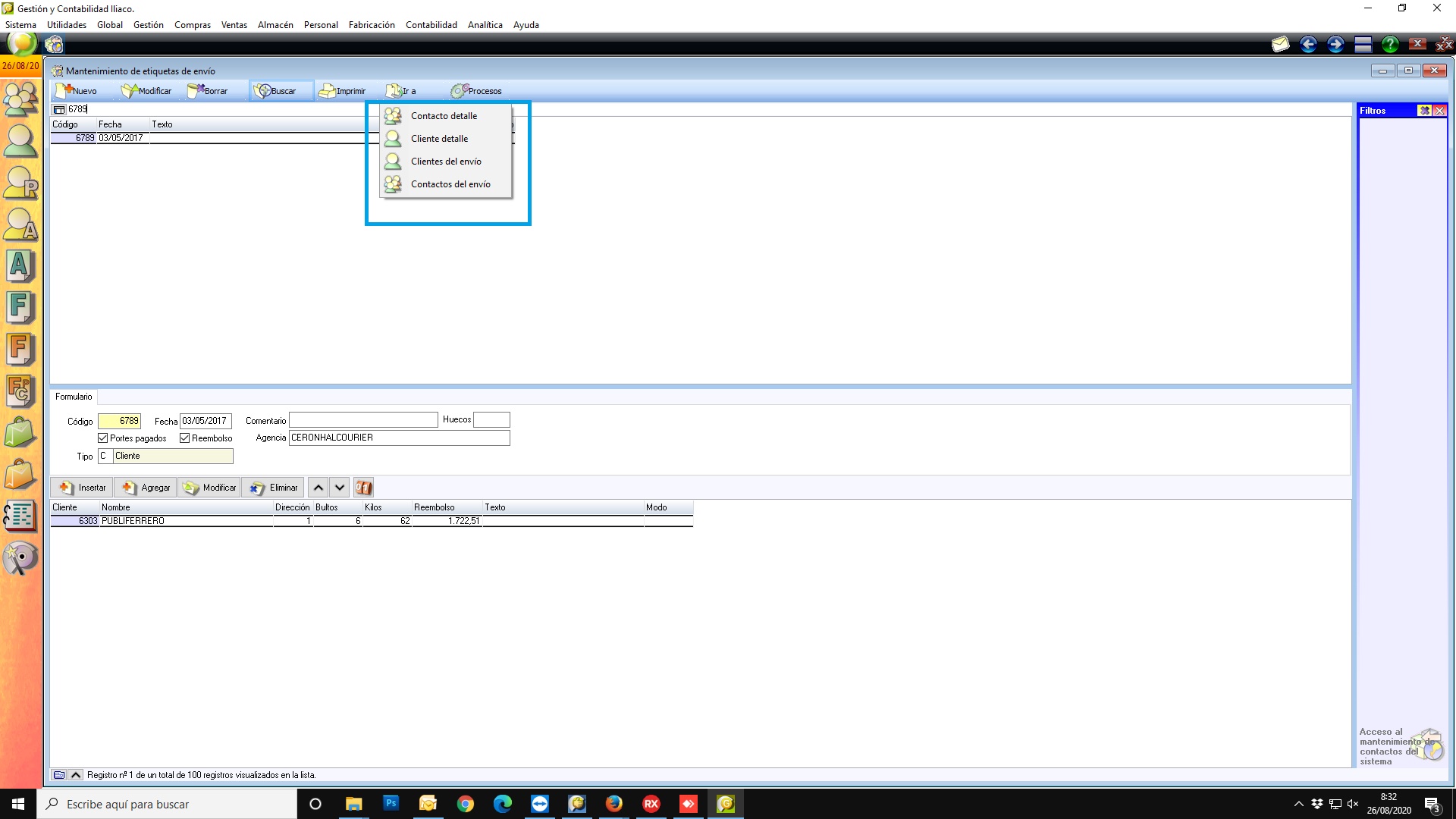Click the tile windows icon
1456x819 pixels.
click(1363, 45)
